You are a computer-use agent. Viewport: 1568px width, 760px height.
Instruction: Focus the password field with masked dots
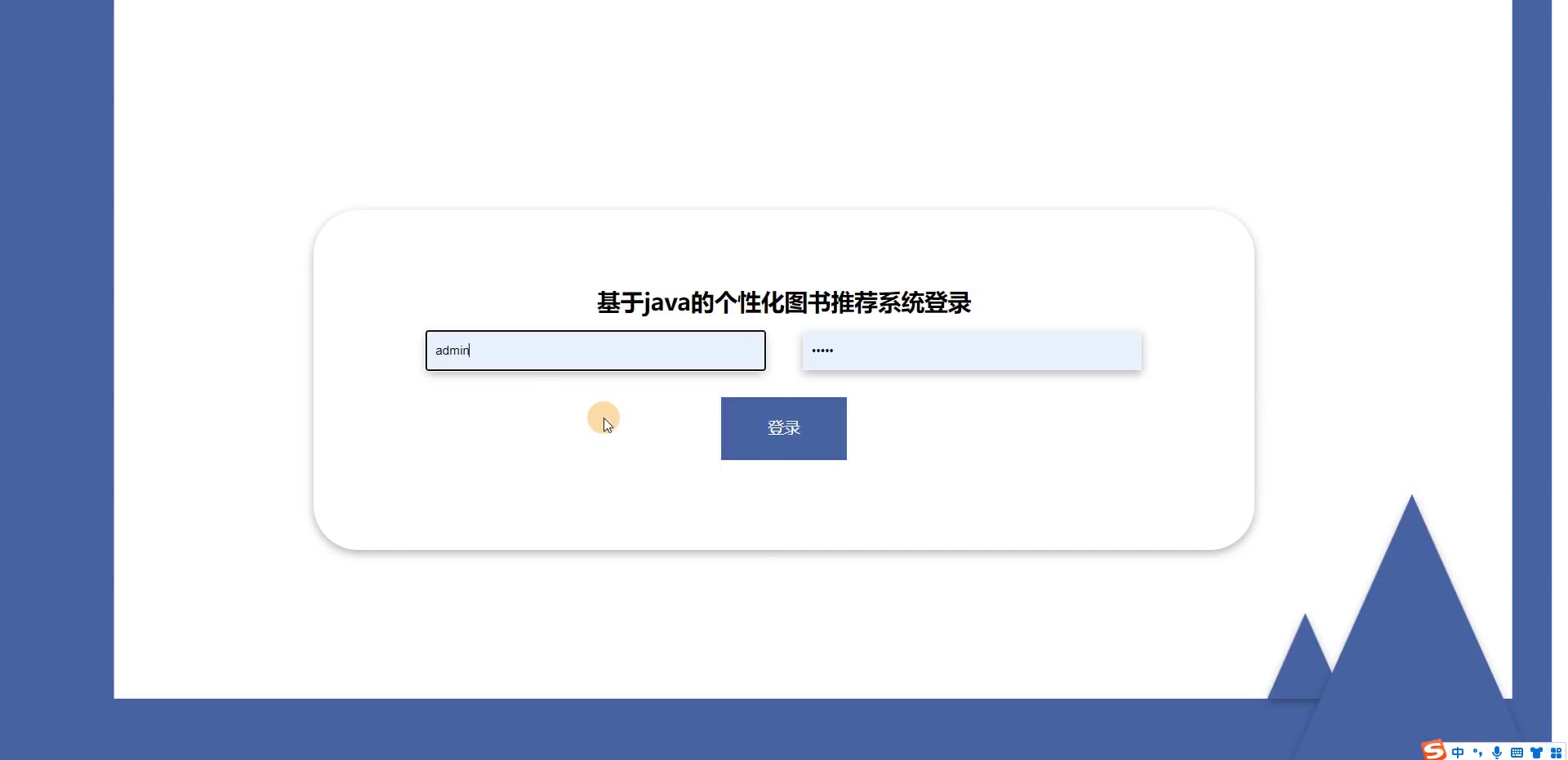point(972,351)
